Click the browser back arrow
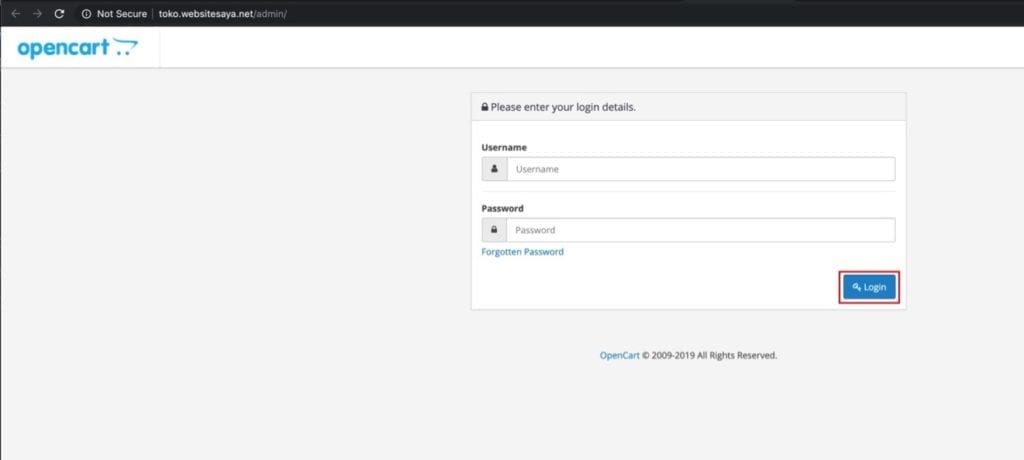 (x=15, y=14)
